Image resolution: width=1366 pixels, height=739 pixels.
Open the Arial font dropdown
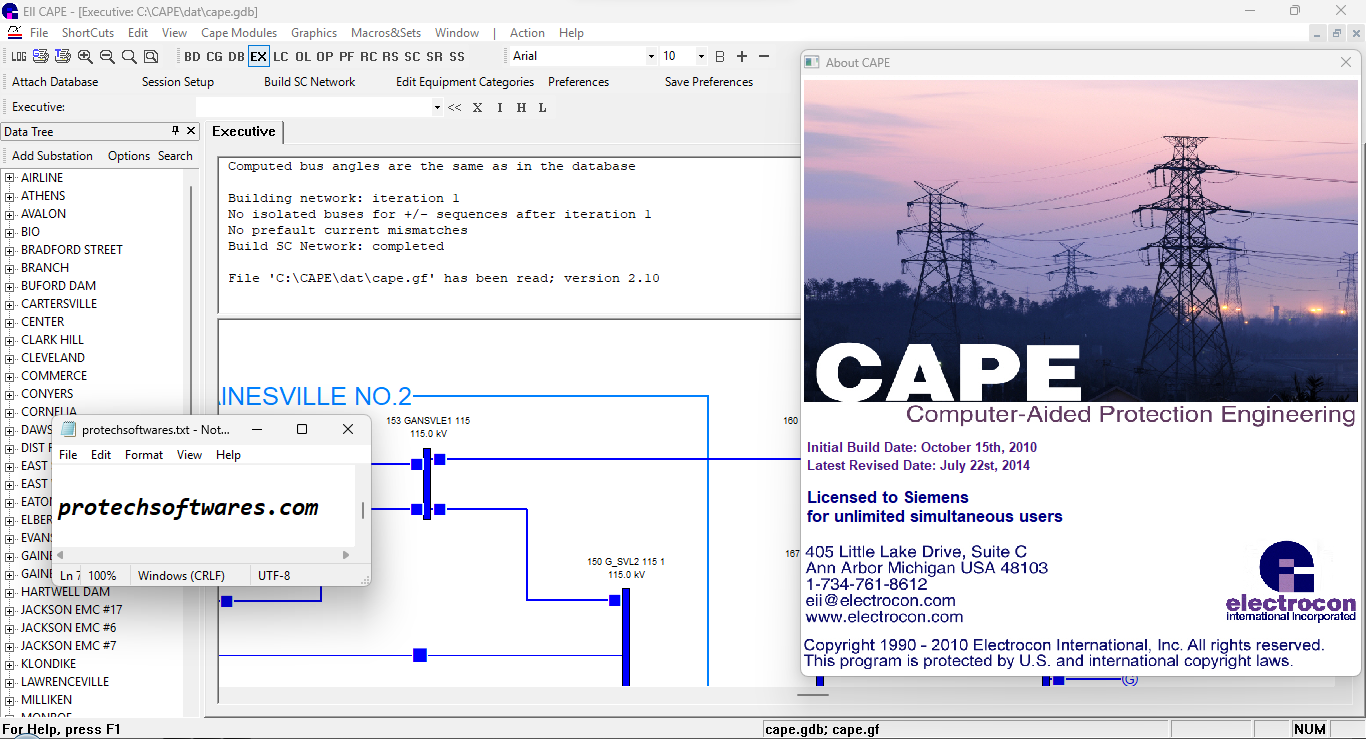pos(651,57)
